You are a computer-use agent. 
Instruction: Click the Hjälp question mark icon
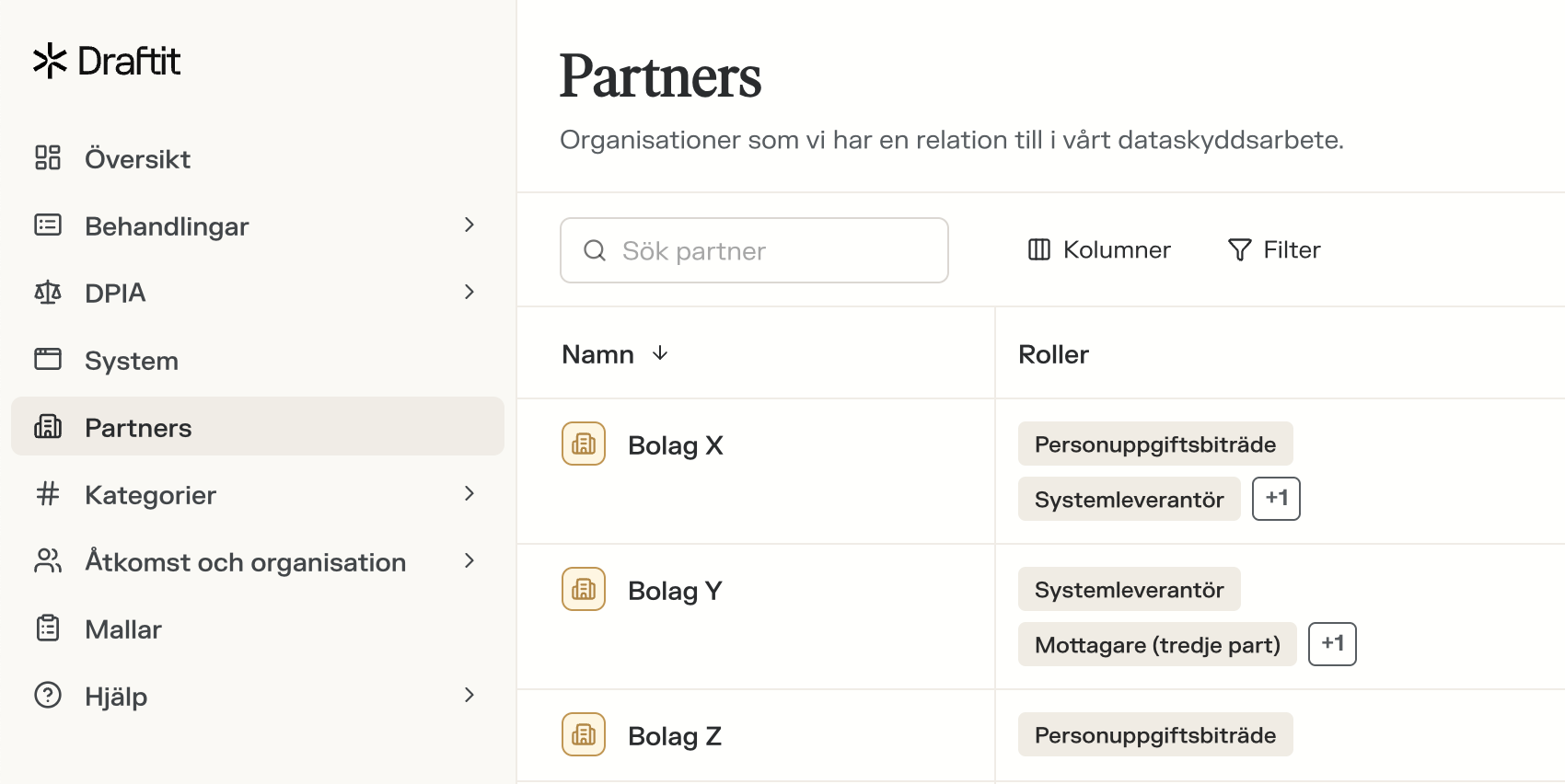tap(48, 696)
